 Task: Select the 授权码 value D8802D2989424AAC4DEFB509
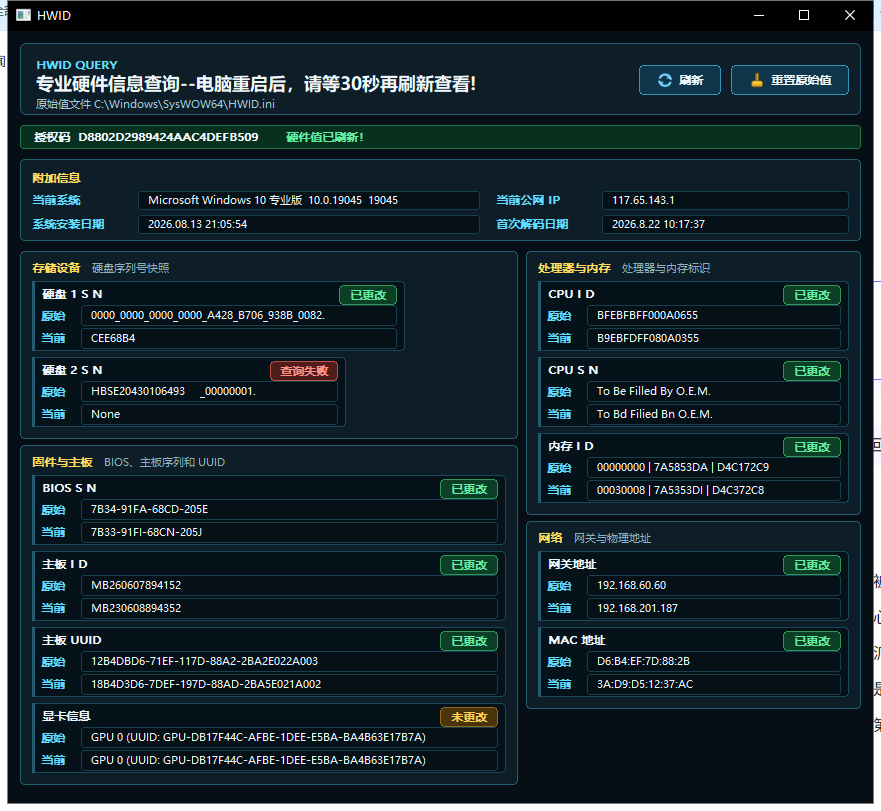pos(168,137)
